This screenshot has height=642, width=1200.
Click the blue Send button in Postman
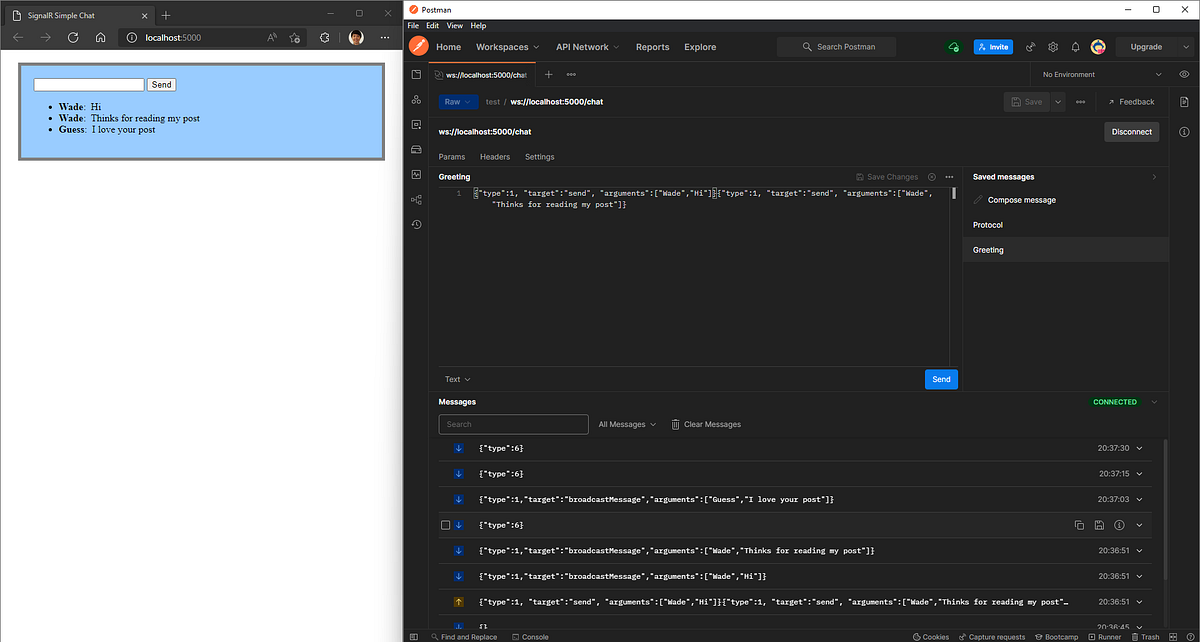coord(941,379)
